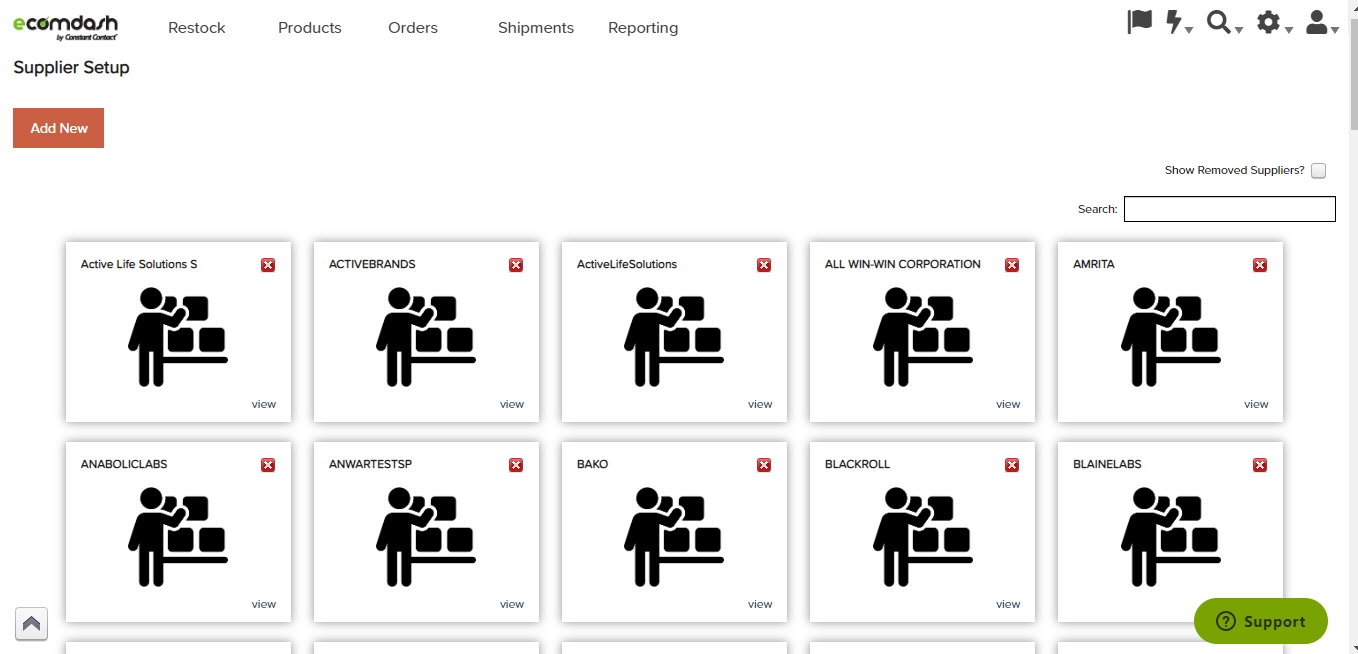
Task: Enable the Show Removed Suppliers checkbox
Action: 1318,171
